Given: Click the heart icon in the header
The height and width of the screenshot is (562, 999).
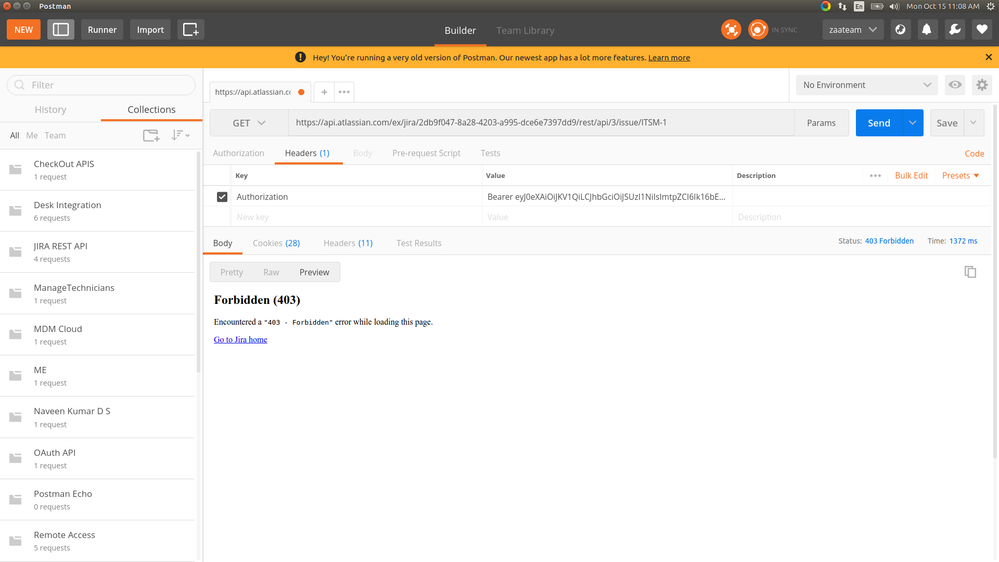Looking at the screenshot, I should coord(982,30).
